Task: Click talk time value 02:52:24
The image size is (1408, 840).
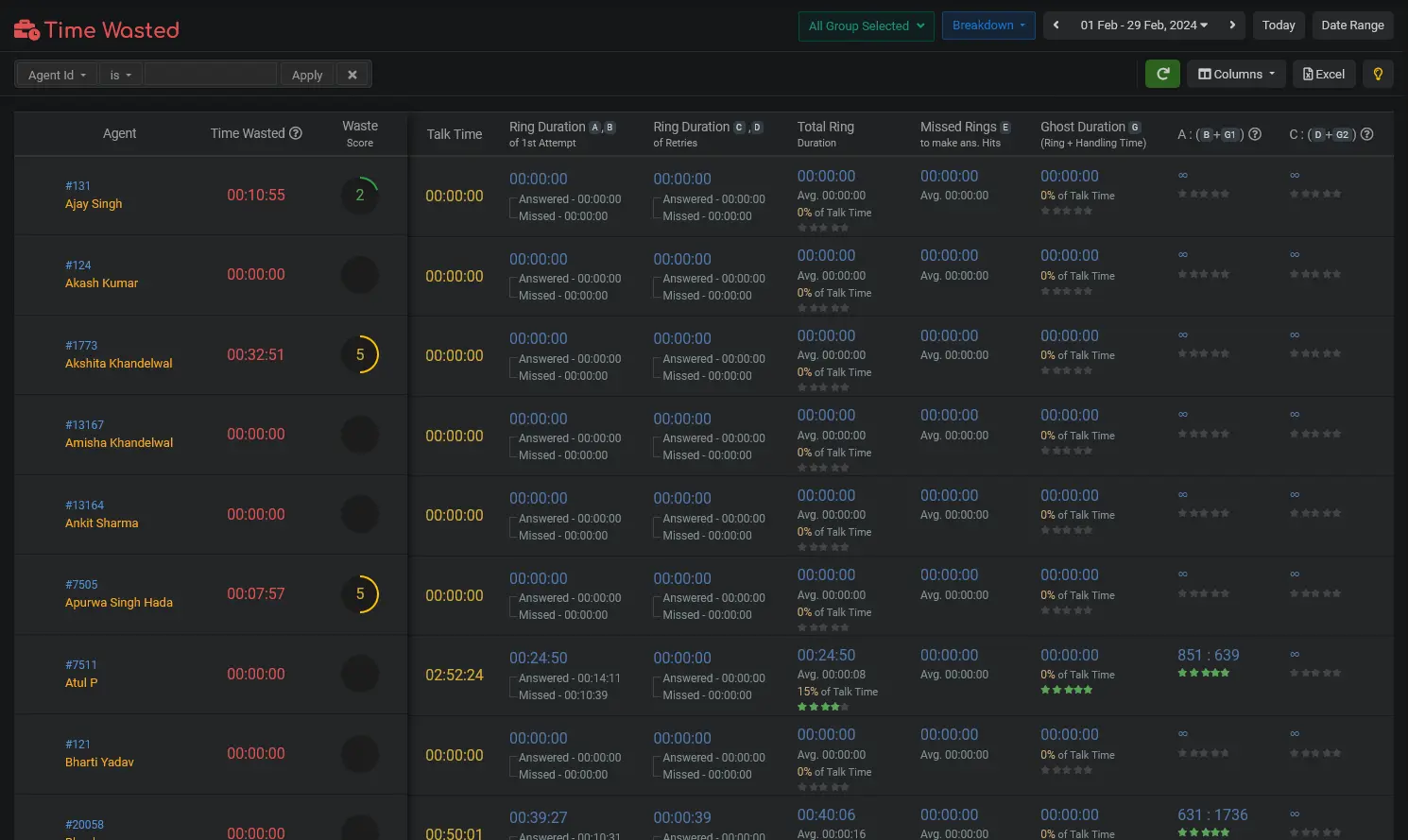Action: click(x=455, y=675)
